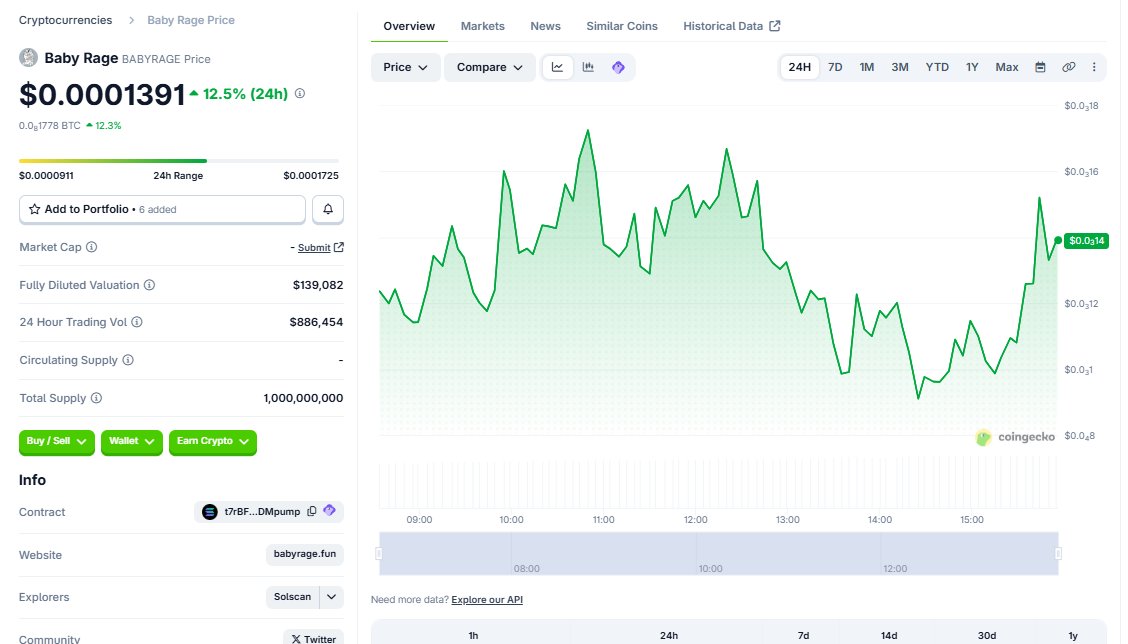Click the Baby Rage Price breadcrumb text
This screenshot has width=1128, height=644.
click(x=191, y=20)
